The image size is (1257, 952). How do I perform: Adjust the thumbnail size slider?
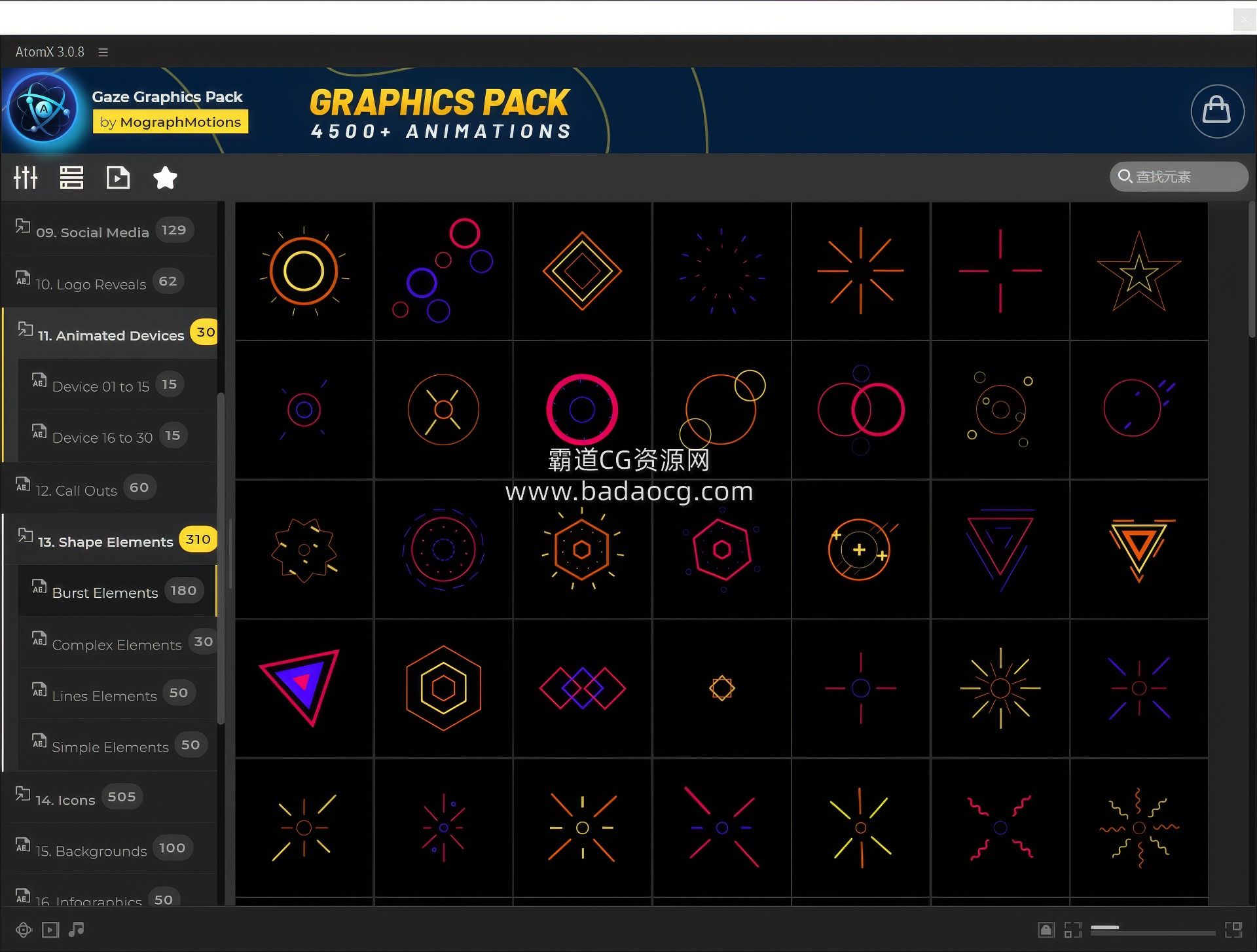(x=1153, y=930)
